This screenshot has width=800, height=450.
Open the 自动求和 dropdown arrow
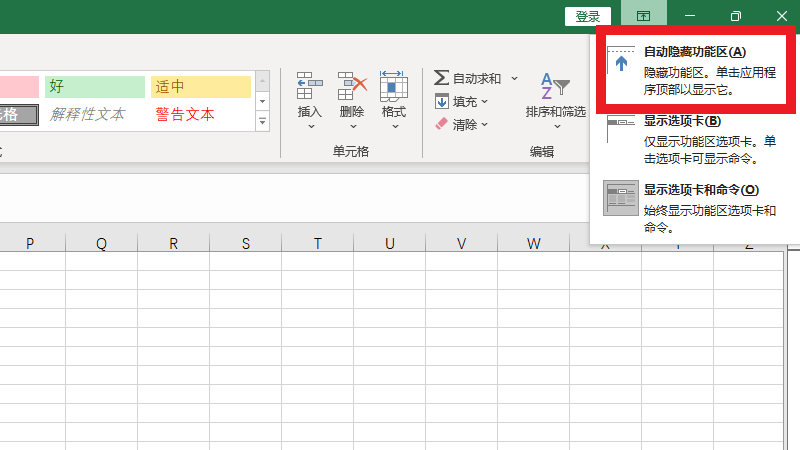tap(514, 79)
